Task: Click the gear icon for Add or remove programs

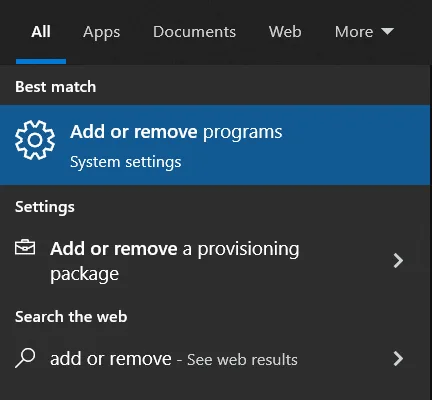Action: tap(35, 140)
